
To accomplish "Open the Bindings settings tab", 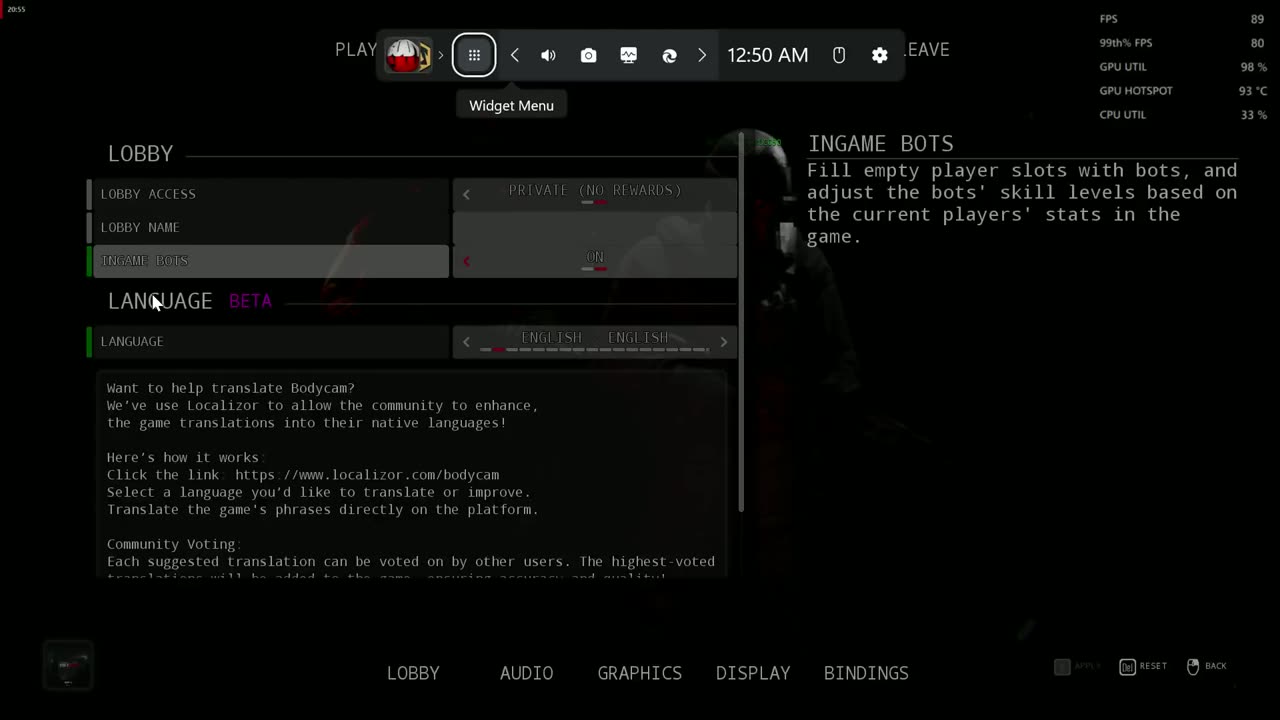I will [x=866, y=673].
